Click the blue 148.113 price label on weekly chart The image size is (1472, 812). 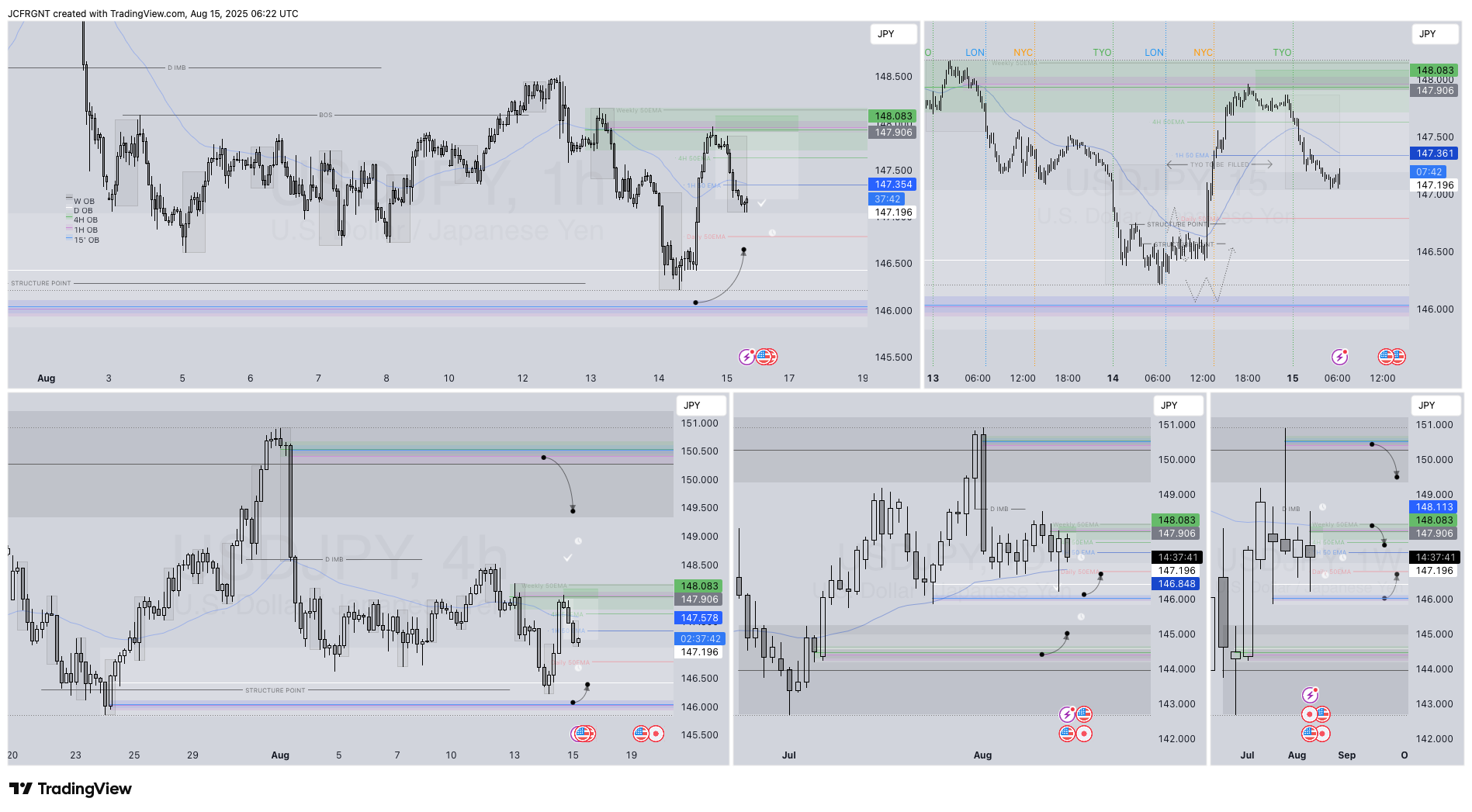(1434, 507)
